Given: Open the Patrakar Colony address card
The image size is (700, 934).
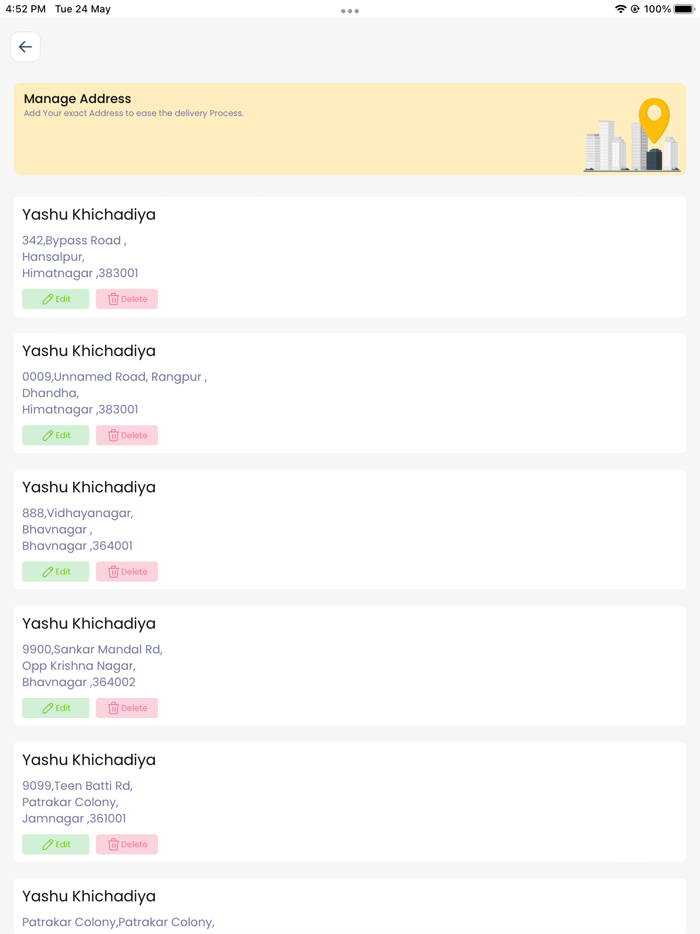Looking at the screenshot, I should [350, 906].
